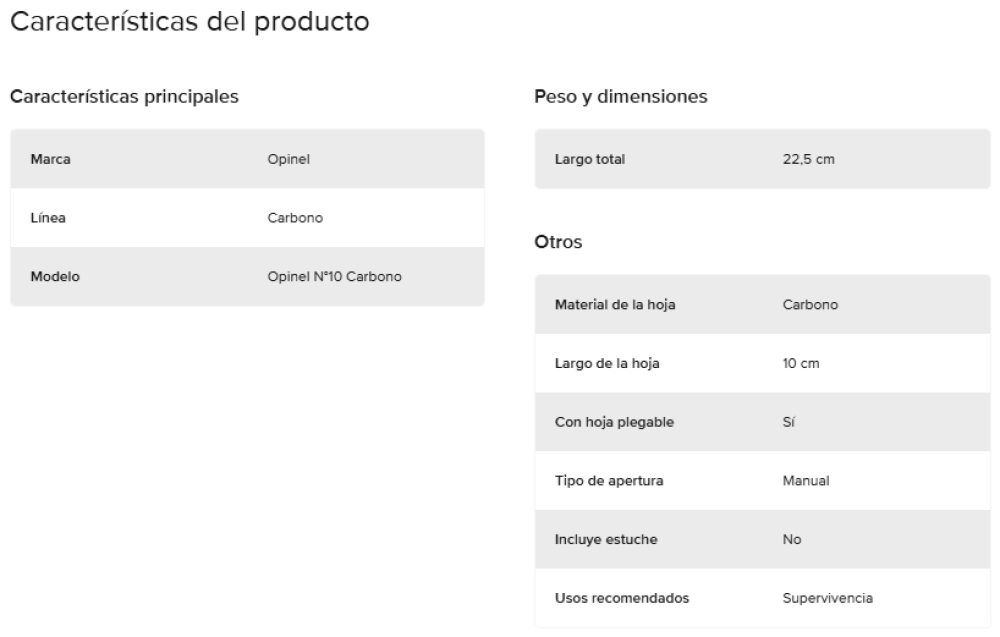The image size is (1000, 637).
Task: Click the "Carbono" value for blade material
Action: tap(810, 304)
